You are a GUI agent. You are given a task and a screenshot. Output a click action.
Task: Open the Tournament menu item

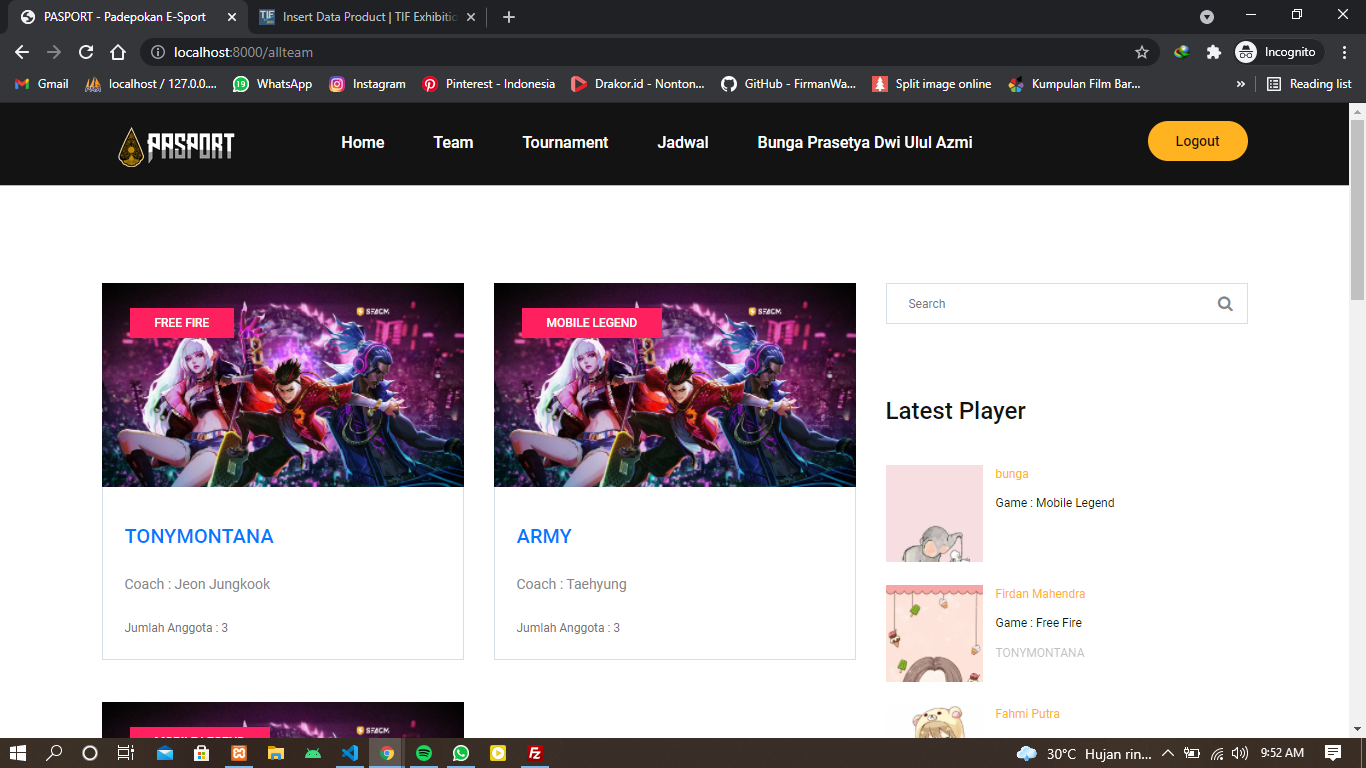(565, 142)
